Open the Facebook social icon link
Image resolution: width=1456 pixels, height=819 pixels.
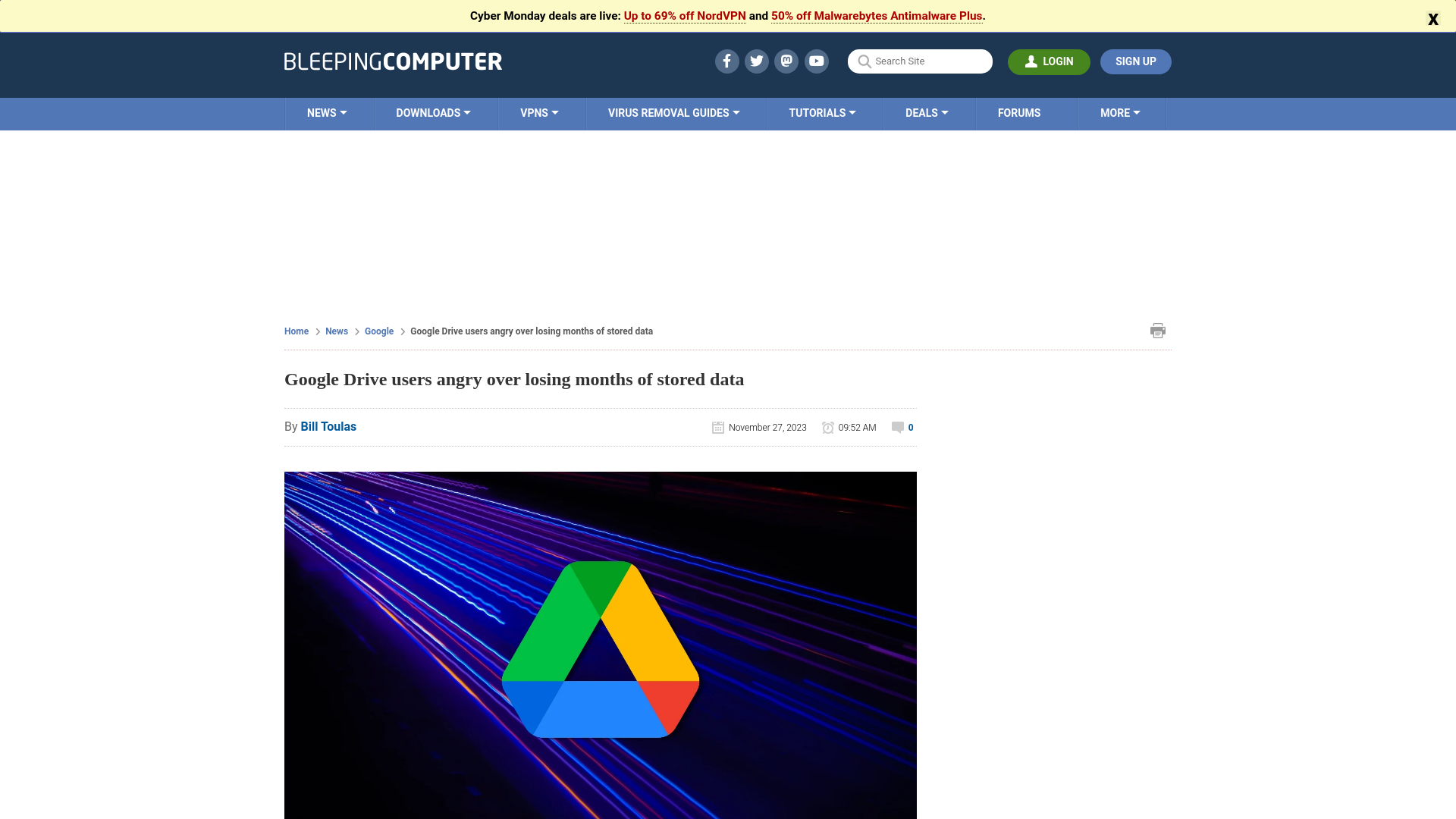click(726, 61)
